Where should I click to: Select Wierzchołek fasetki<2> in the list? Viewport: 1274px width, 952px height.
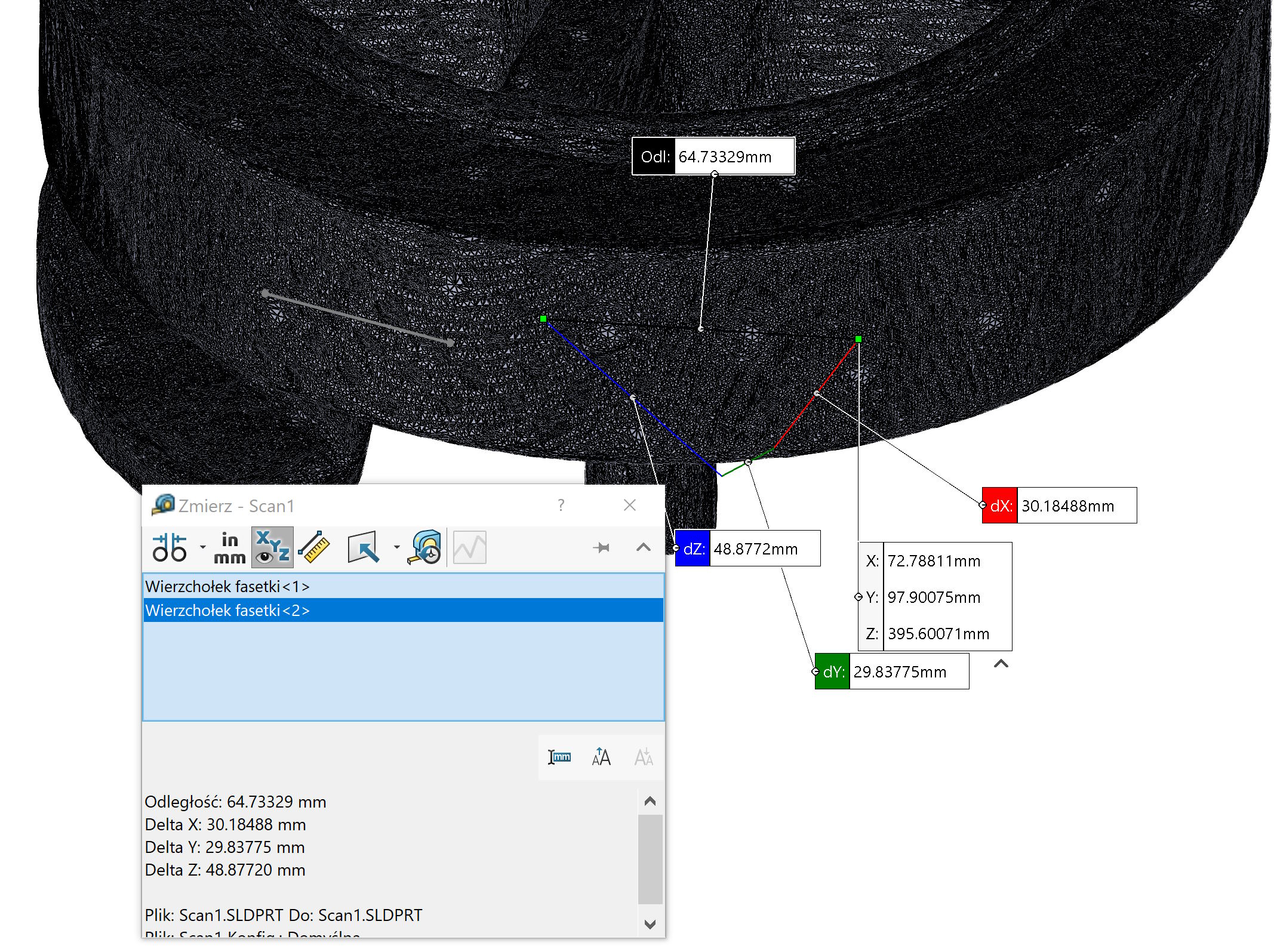tap(227, 610)
